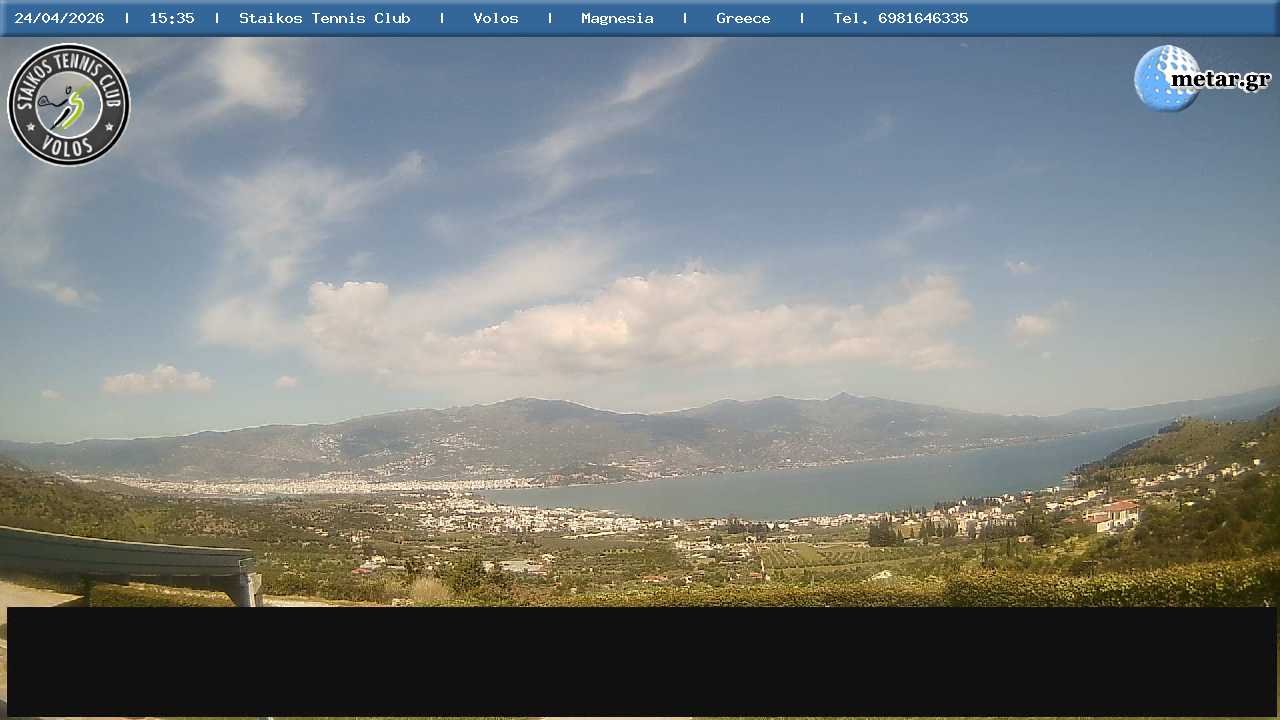Viewport: 1280px width, 720px height.
Task: Open the metar.gr text link
Action: pos(1220,80)
